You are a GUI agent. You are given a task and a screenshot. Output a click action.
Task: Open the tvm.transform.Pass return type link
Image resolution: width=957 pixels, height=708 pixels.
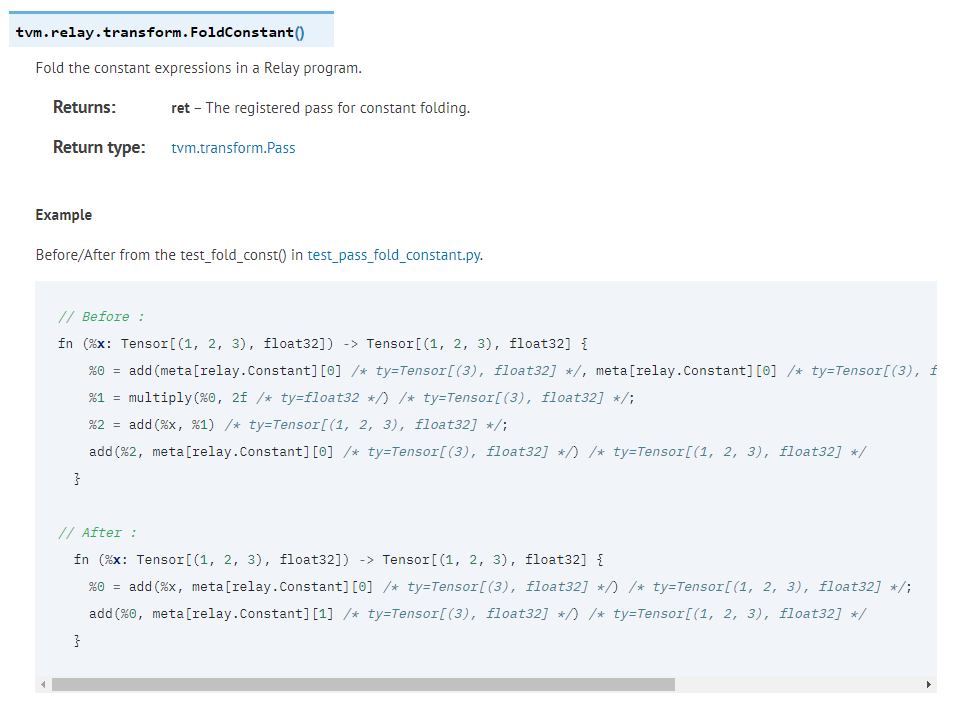pyautogui.click(x=233, y=148)
